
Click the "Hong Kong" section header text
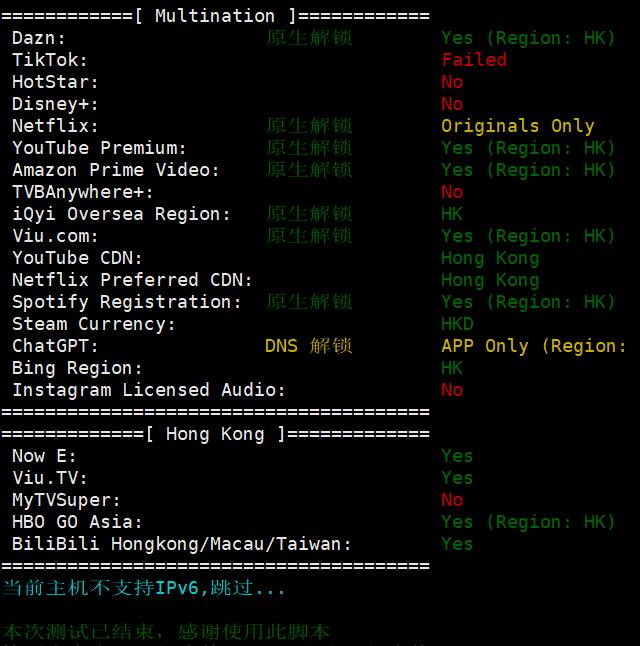pos(215,435)
